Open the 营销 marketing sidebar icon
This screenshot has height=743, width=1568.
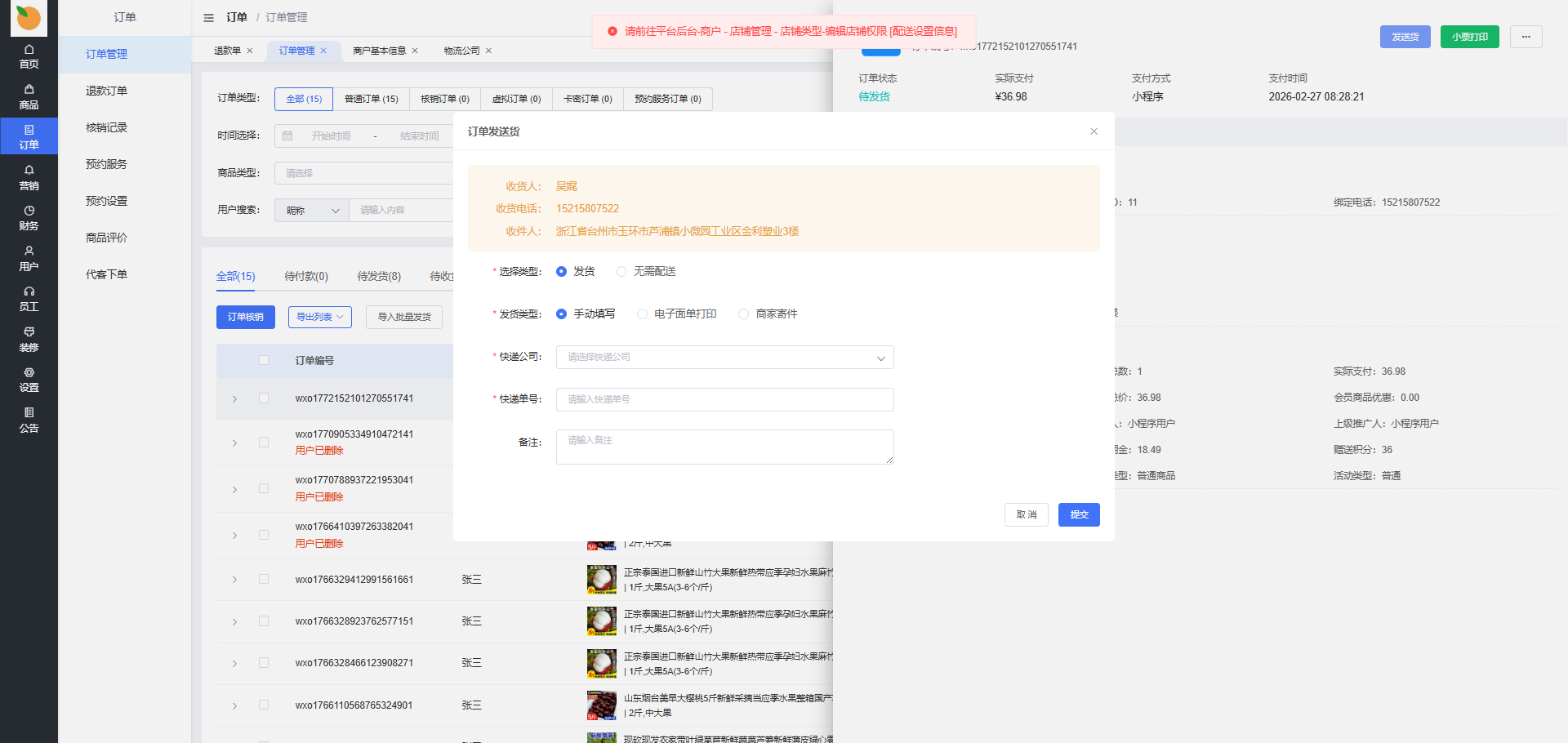29,178
